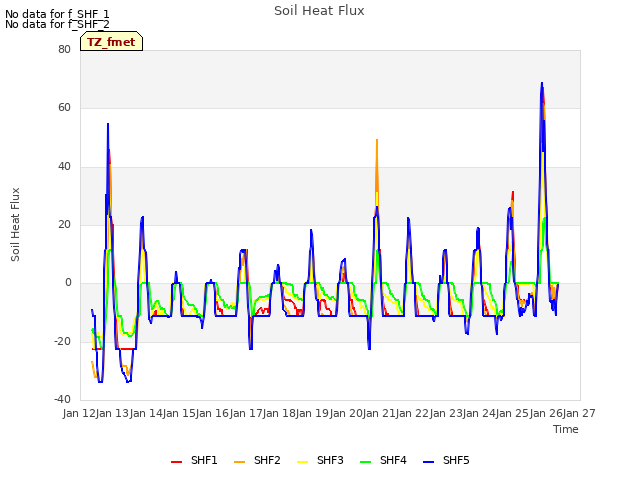Click the 0 y-axis tick label
Image resolution: width=640 pixels, height=480 pixels.
pos(68,283)
